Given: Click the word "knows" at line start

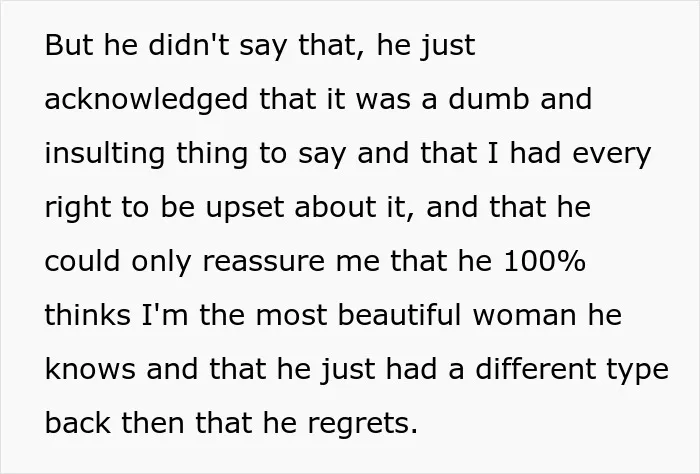Looking at the screenshot, I should tap(90, 369).
